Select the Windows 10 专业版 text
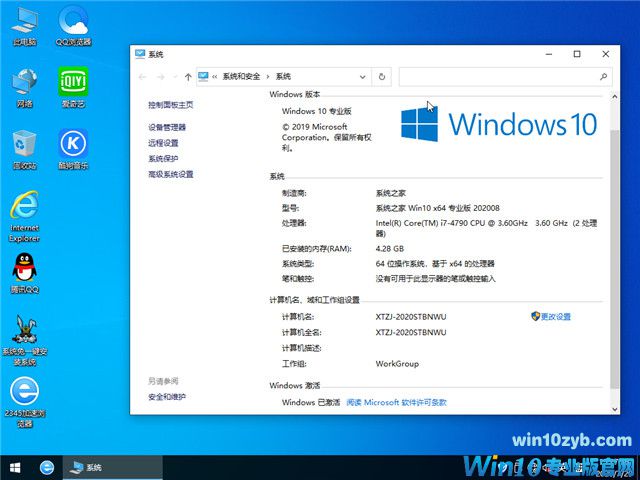Image resolution: width=640 pixels, height=480 pixels. [x=317, y=111]
